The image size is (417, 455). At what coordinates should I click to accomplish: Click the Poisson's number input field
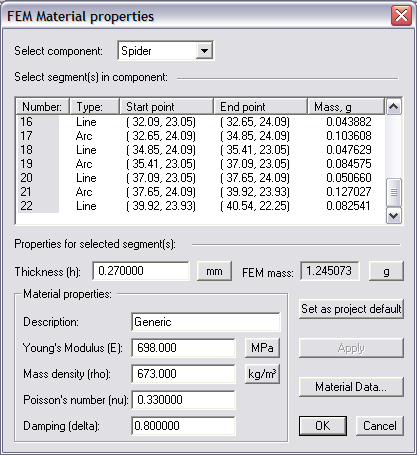[183, 400]
